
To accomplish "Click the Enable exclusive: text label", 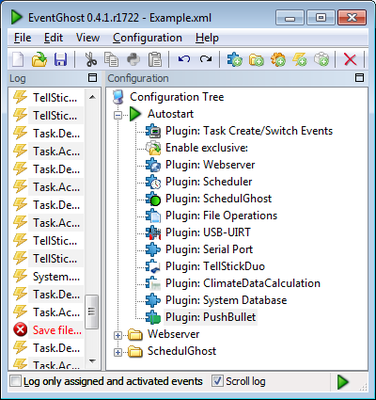I will [207, 148].
